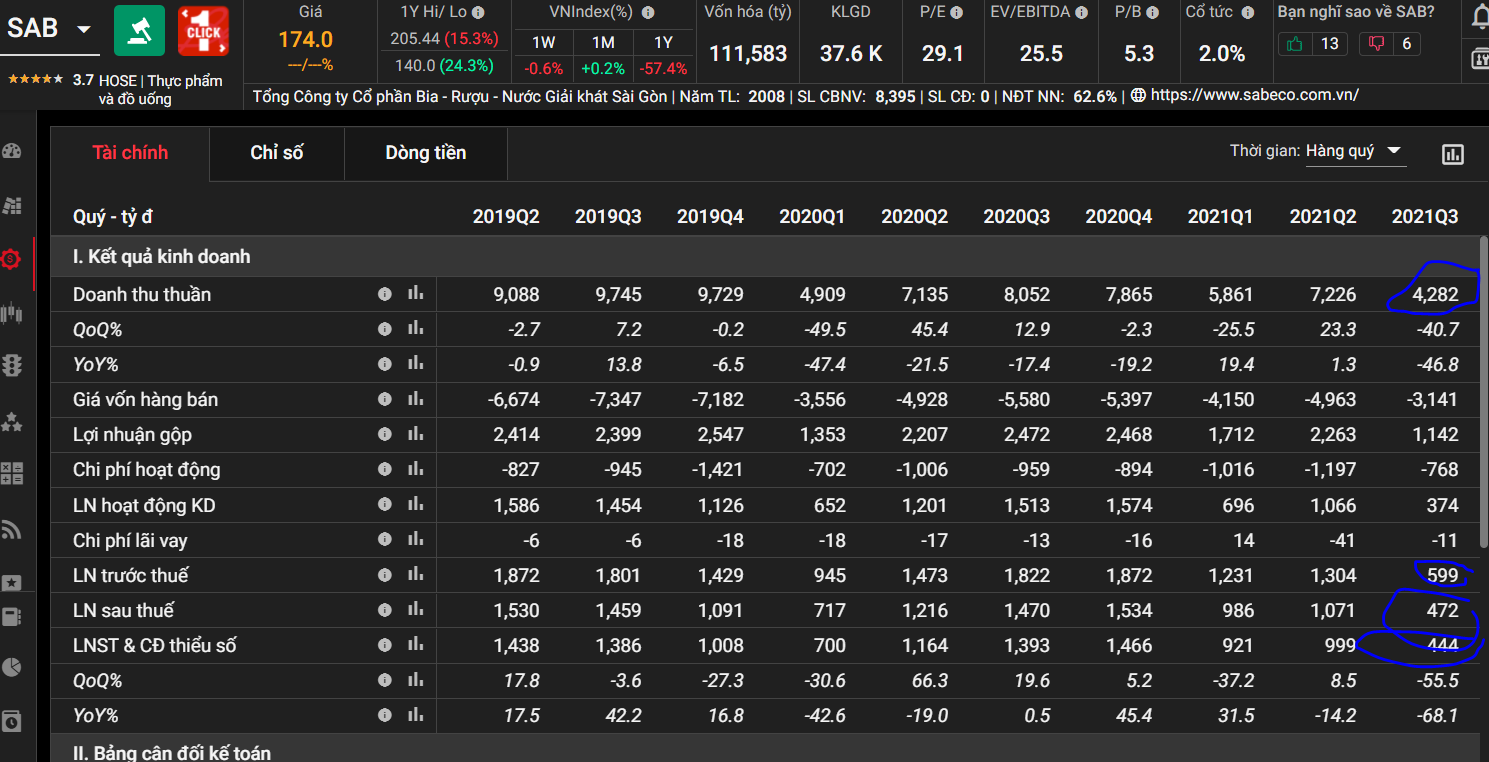Open the traffic light sidebar icon

(12, 365)
